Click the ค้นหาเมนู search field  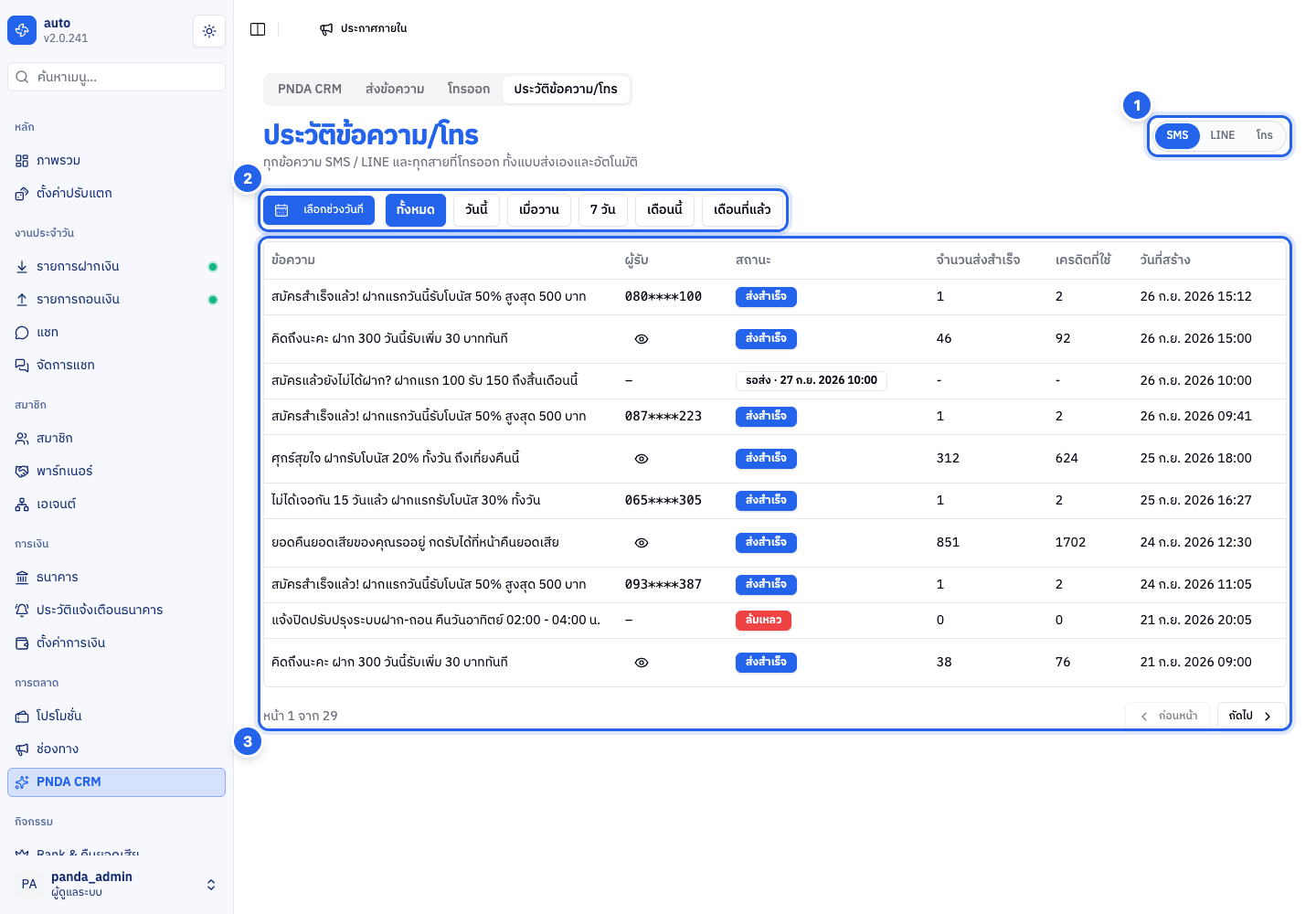click(117, 77)
